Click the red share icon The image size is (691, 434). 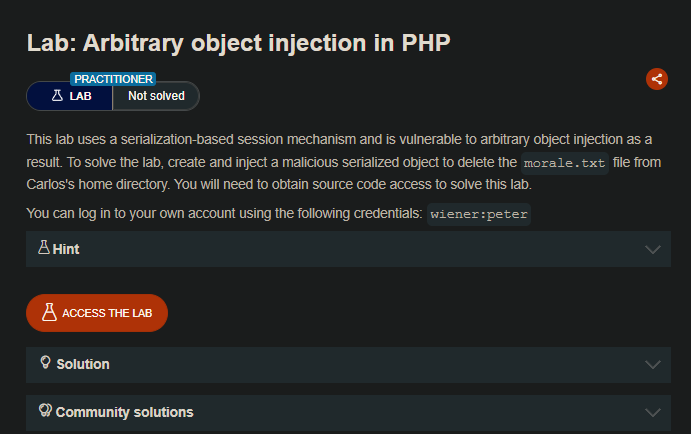[x=656, y=79]
